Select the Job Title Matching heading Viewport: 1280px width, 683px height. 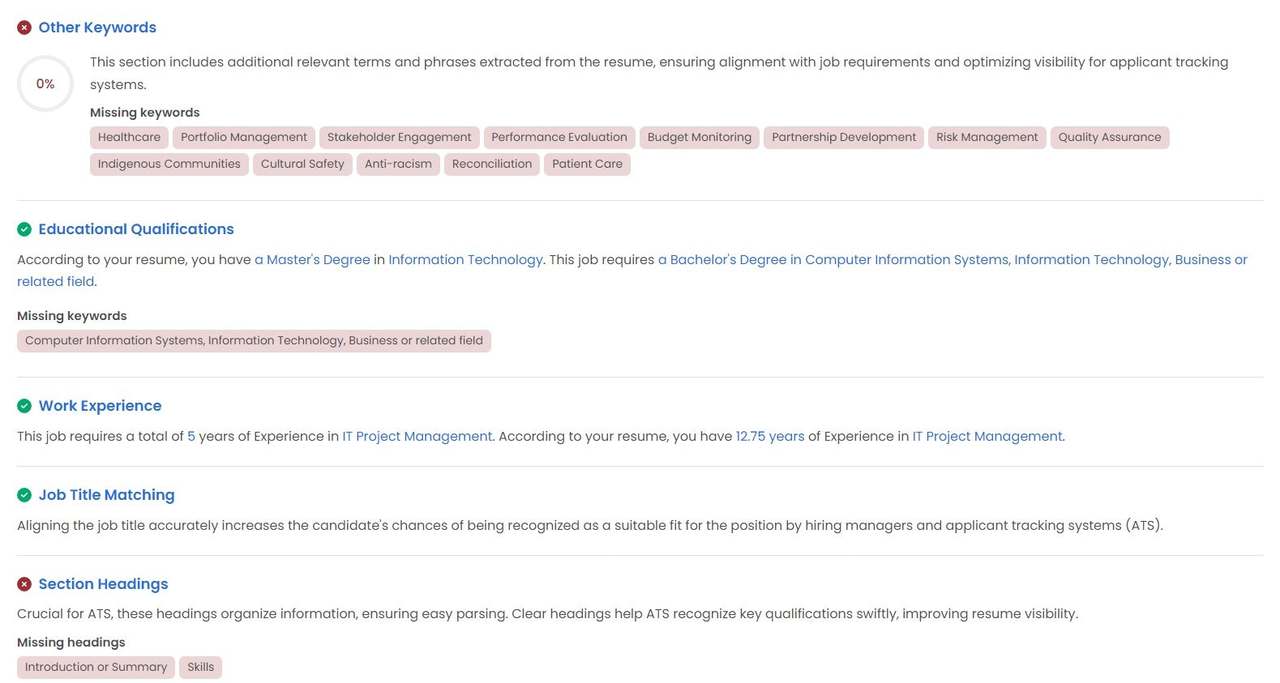click(106, 495)
